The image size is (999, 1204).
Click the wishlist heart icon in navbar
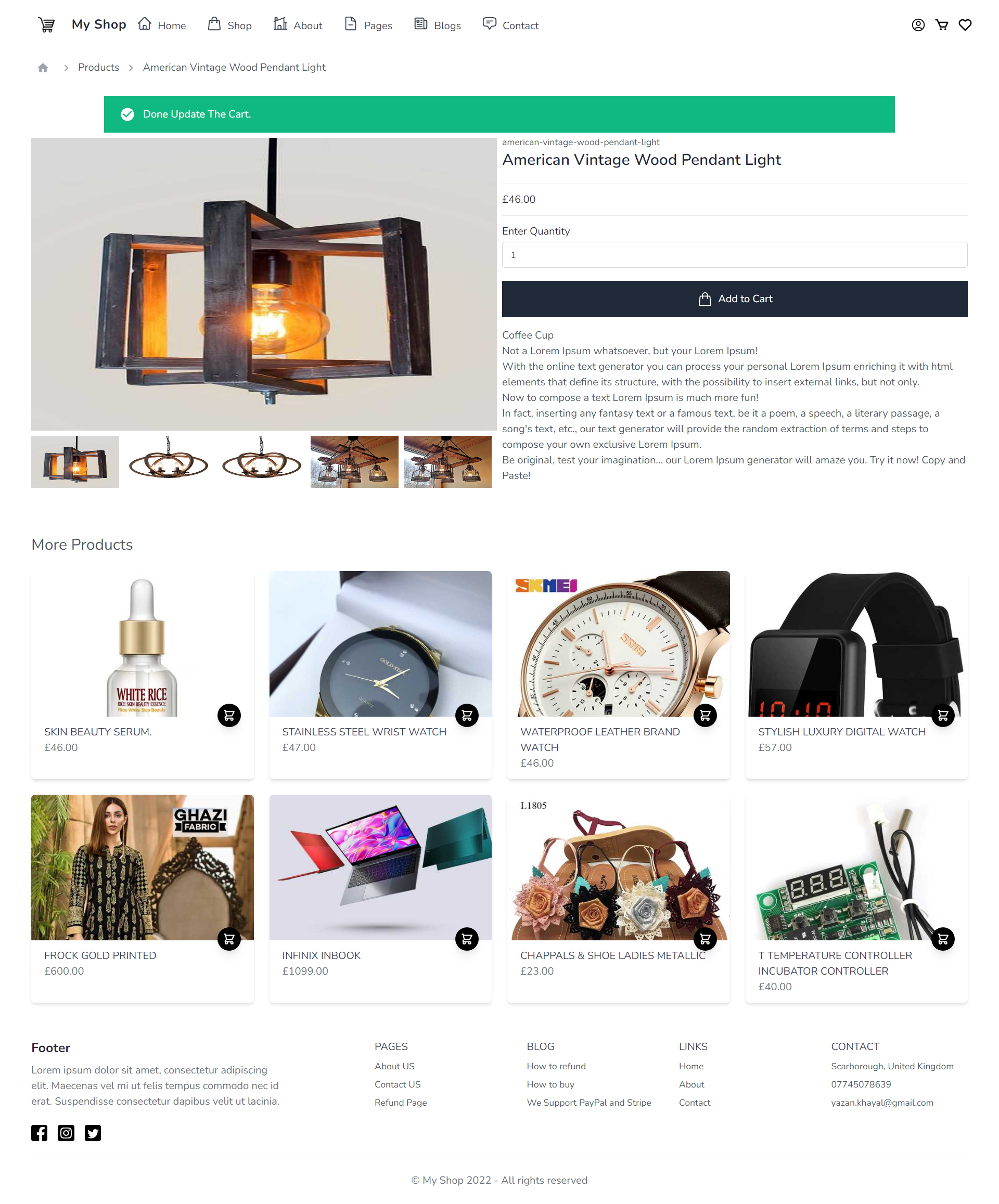[x=965, y=25]
